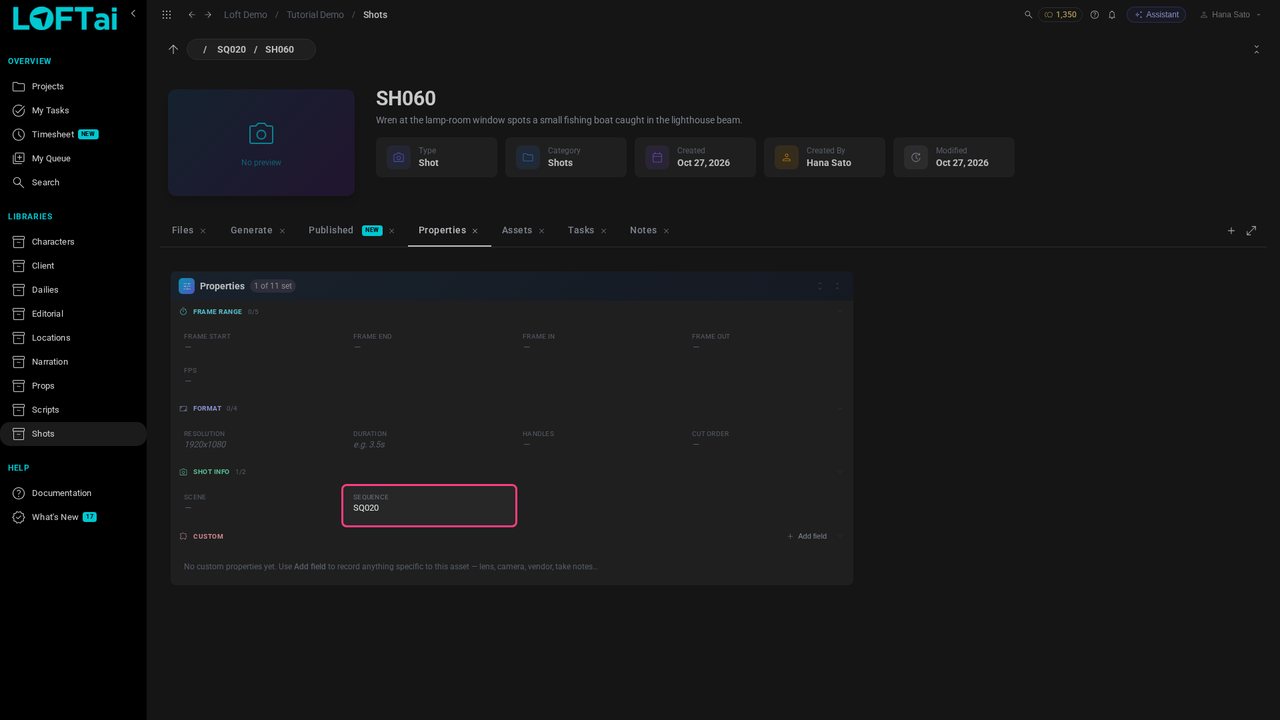Open My Tasks in the sidebar
The height and width of the screenshot is (720, 1280).
(x=73, y=111)
